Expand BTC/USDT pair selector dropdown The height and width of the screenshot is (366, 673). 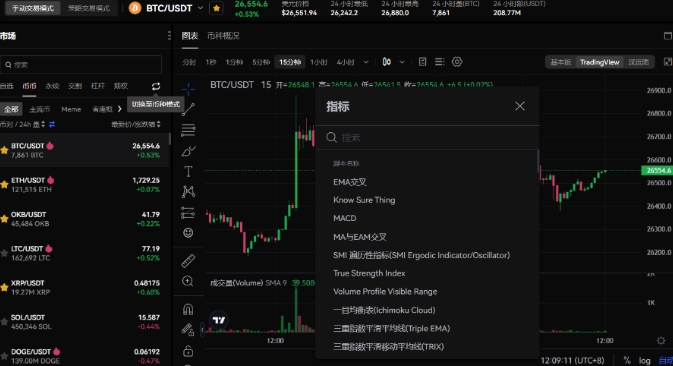(x=200, y=8)
